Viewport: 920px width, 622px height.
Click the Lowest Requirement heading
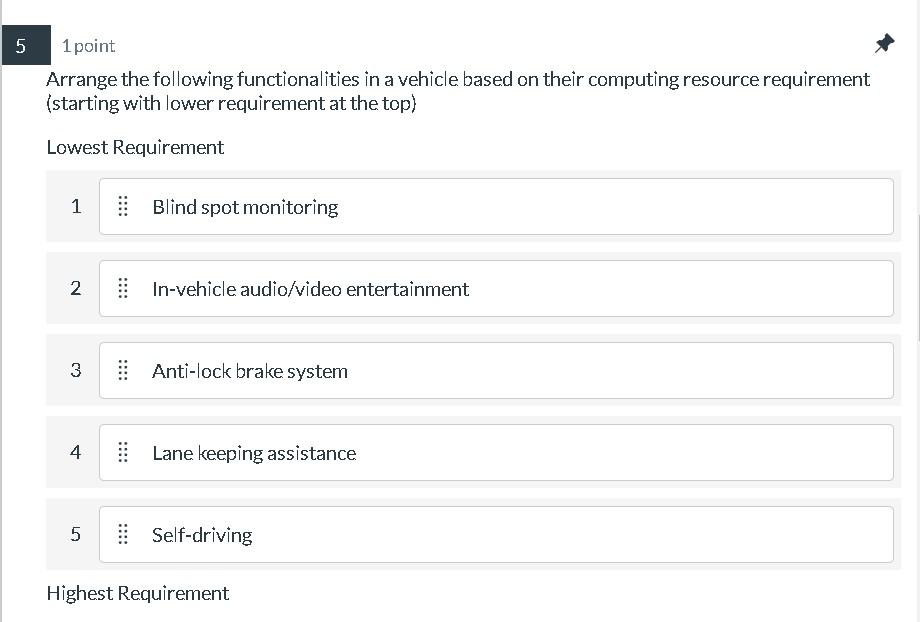tap(135, 147)
